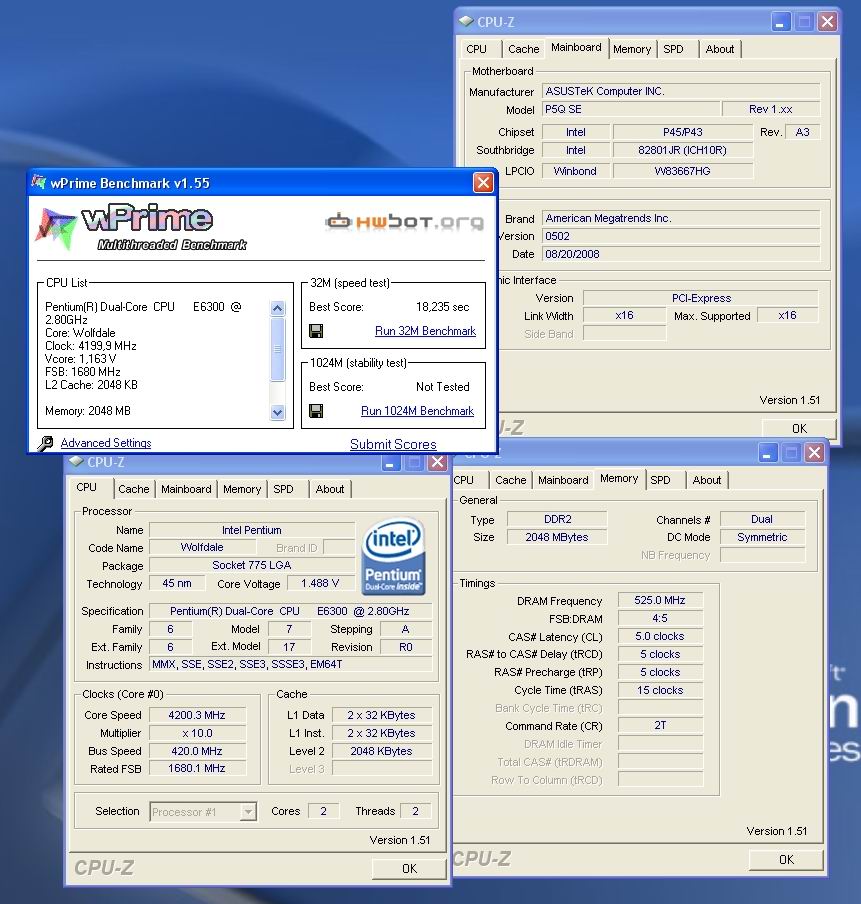The image size is (861, 904).
Task: Switch to Cache tab in CPU window
Action: (x=134, y=489)
